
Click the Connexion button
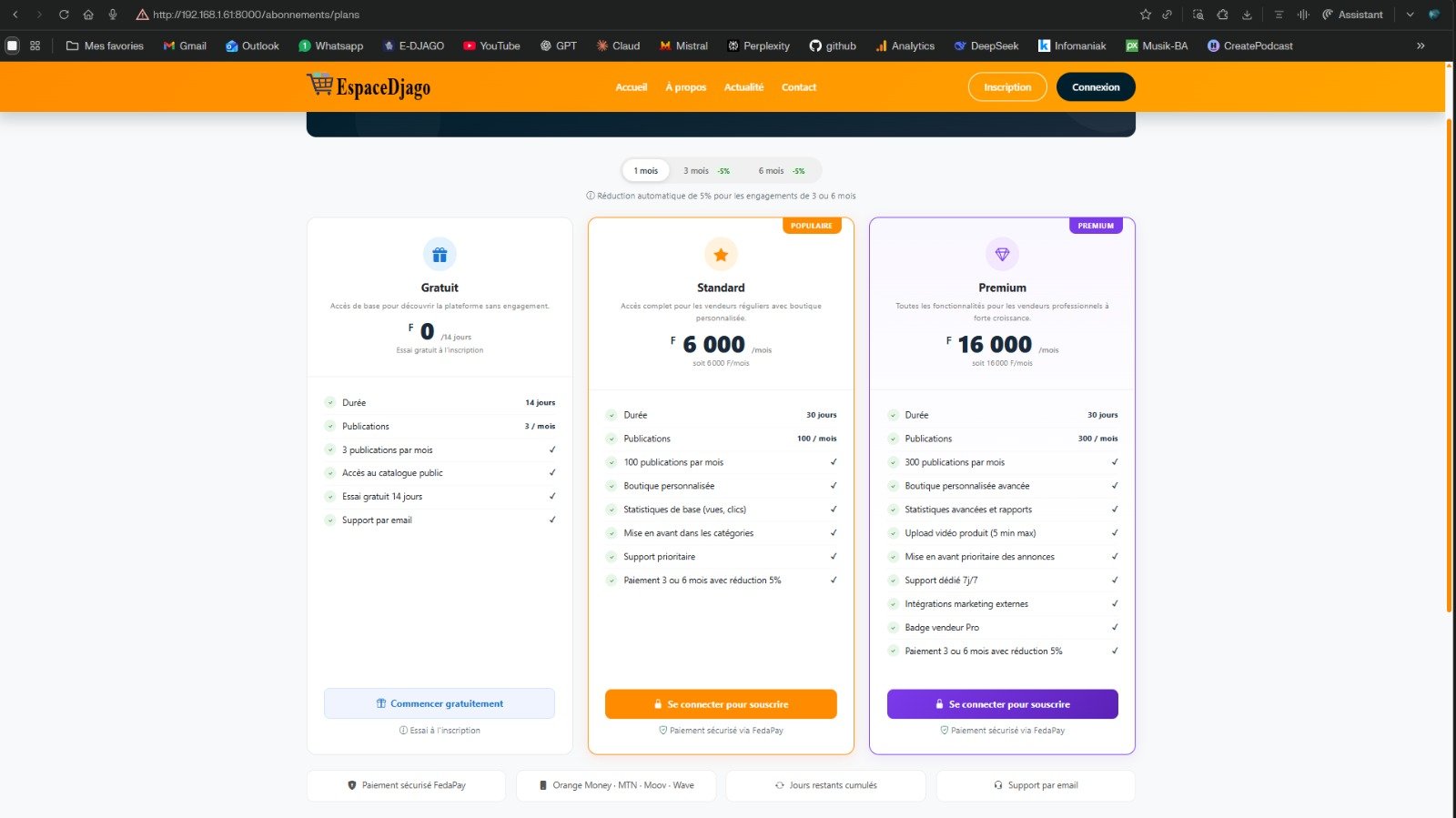[x=1096, y=87]
